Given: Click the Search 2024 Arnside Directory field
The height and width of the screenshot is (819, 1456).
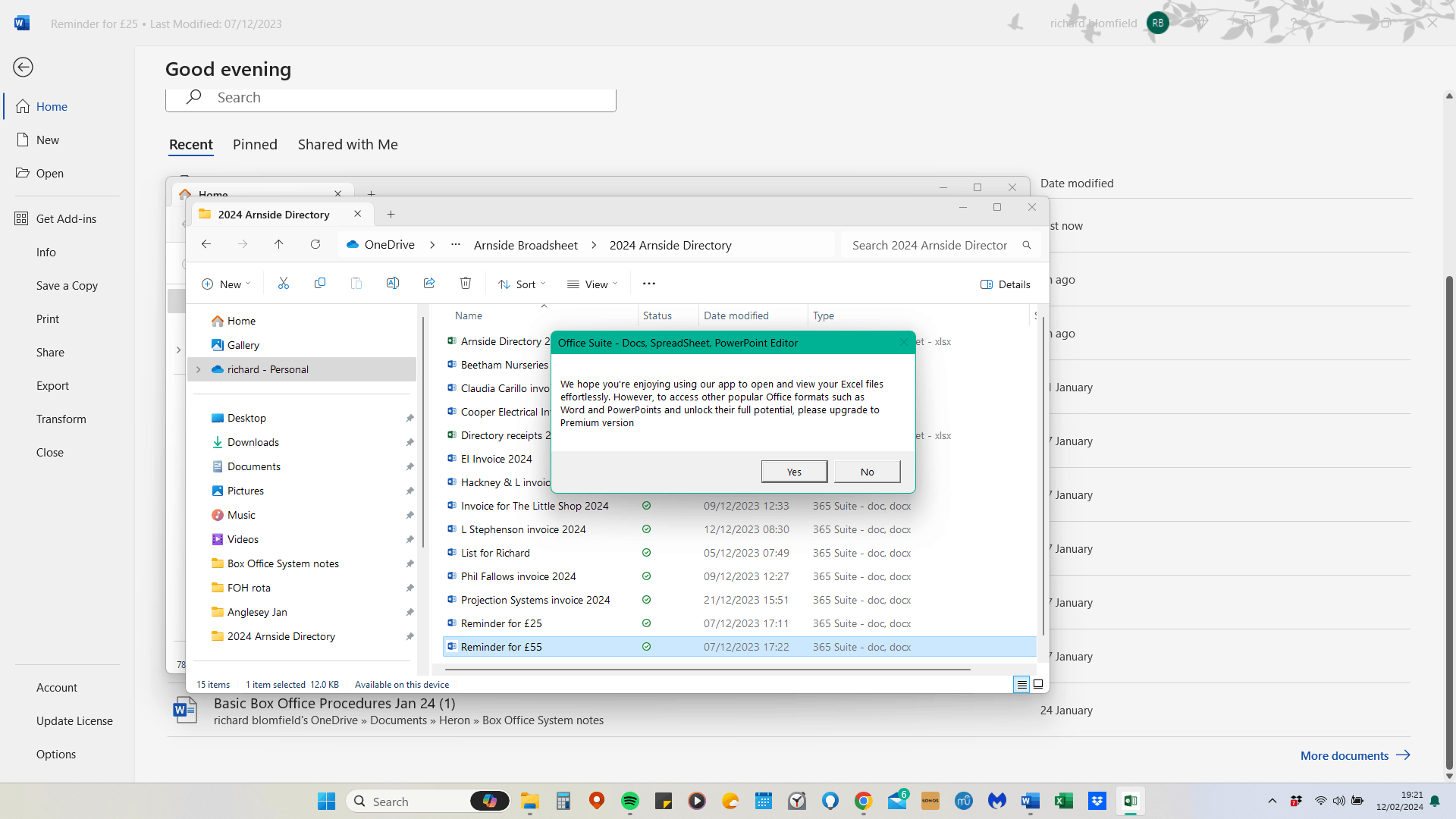Looking at the screenshot, I should point(929,245).
